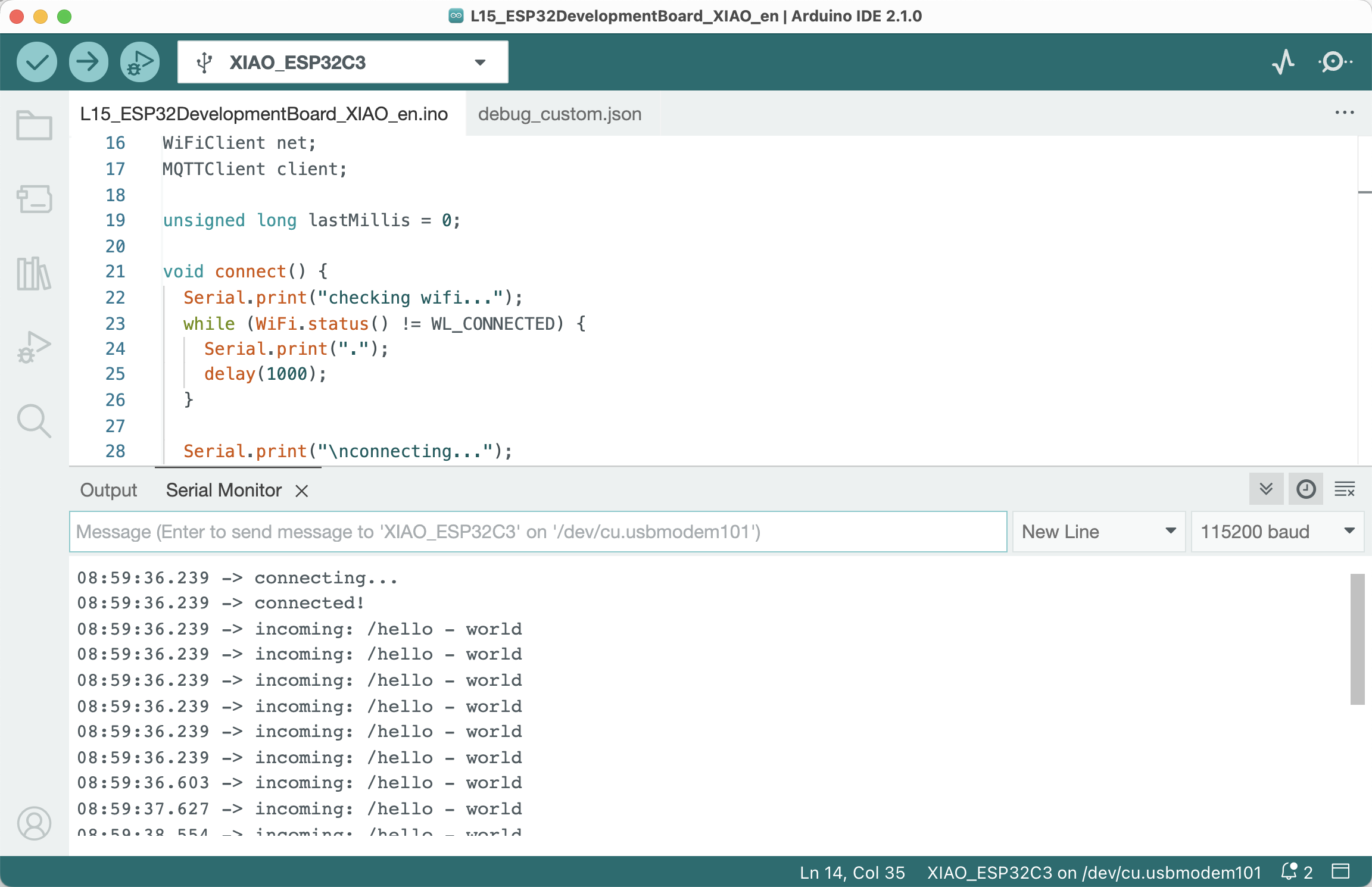Screen dimensions: 1372x887
Task: Open the account profile icon
Action: click(35, 823)
